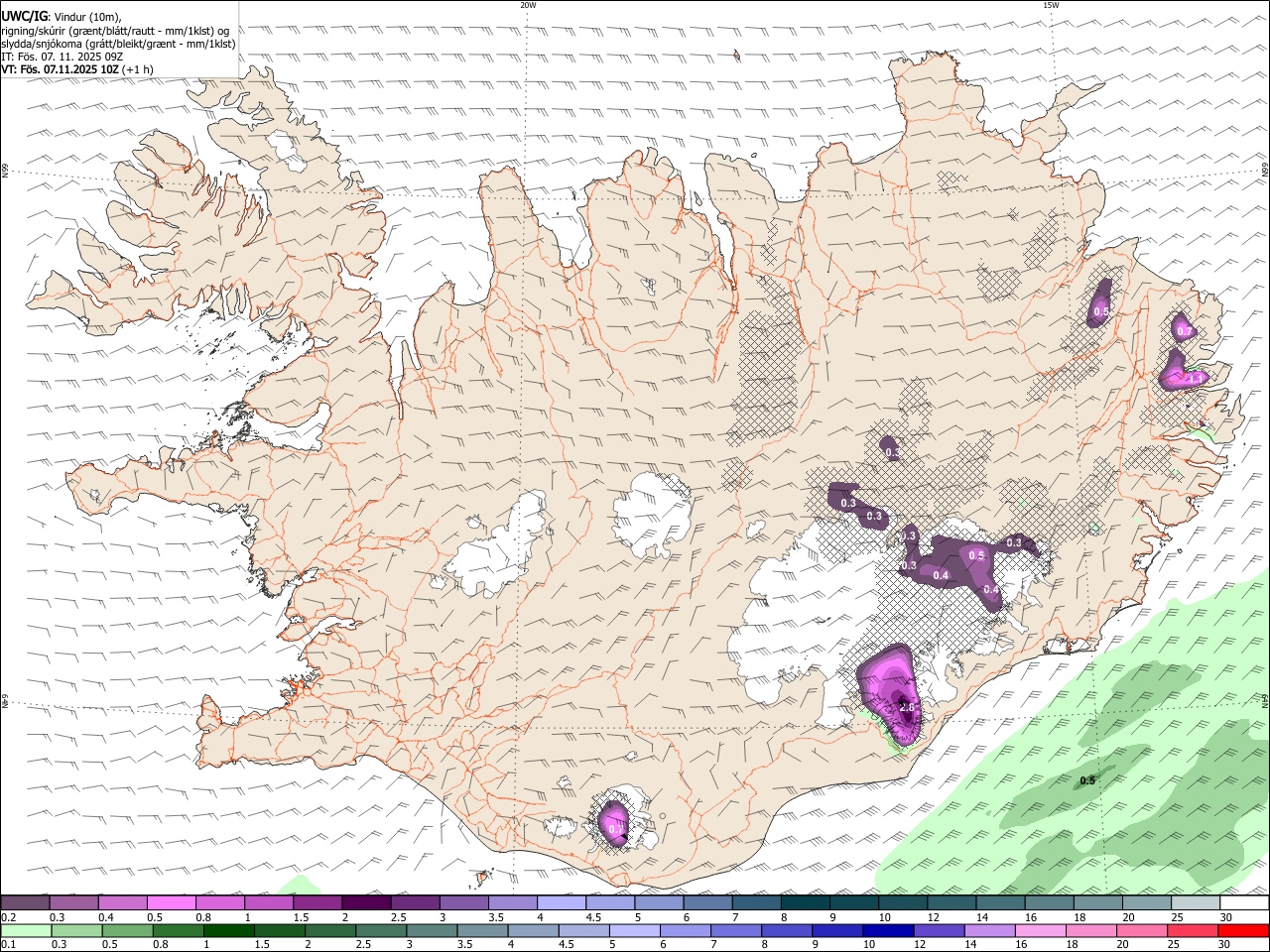The height and width of the screenshot is (952, 1270).
Task: Click the violet 12 swatch in lower legend
Action: 939,931
